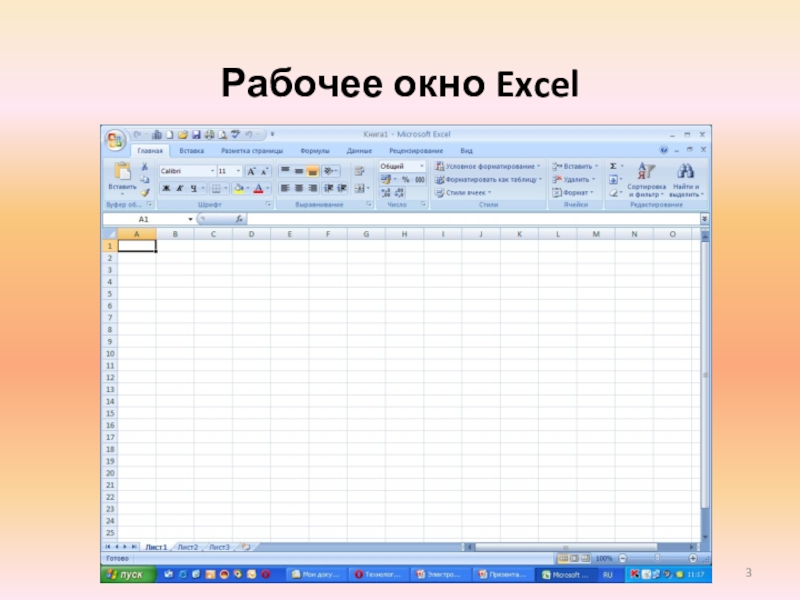
Task: Click the Sort and Filter (Сортировка и фильтр) icon
Action: click(646, 172)
